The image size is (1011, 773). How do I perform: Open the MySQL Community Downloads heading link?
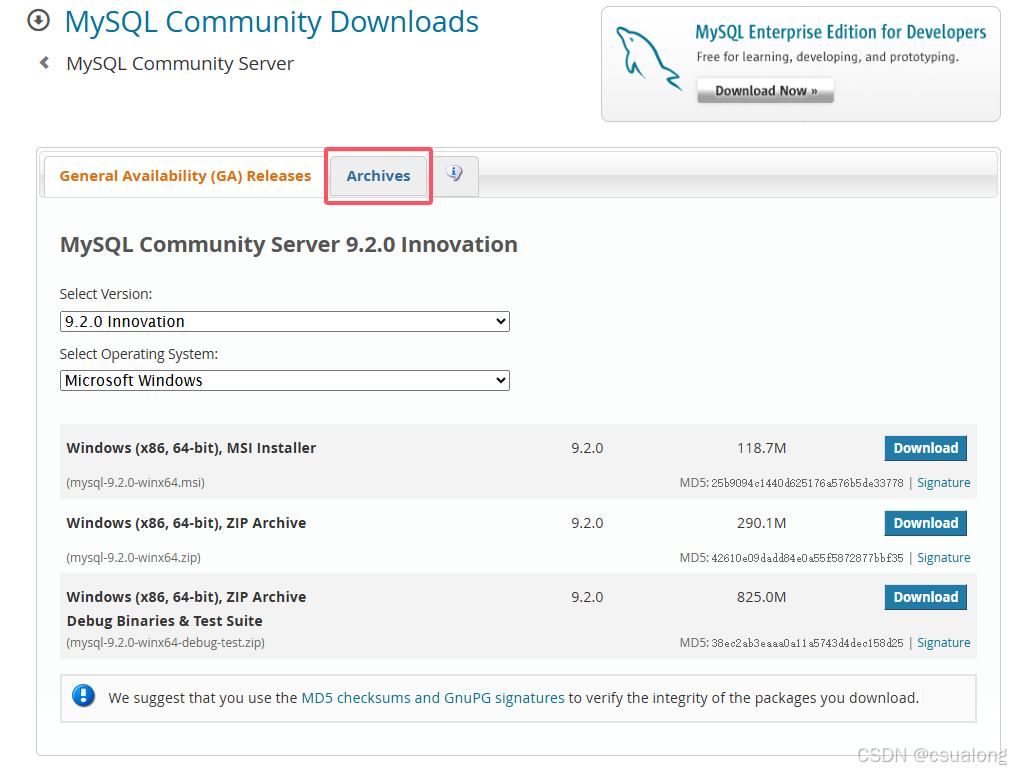tap(271, 22)
